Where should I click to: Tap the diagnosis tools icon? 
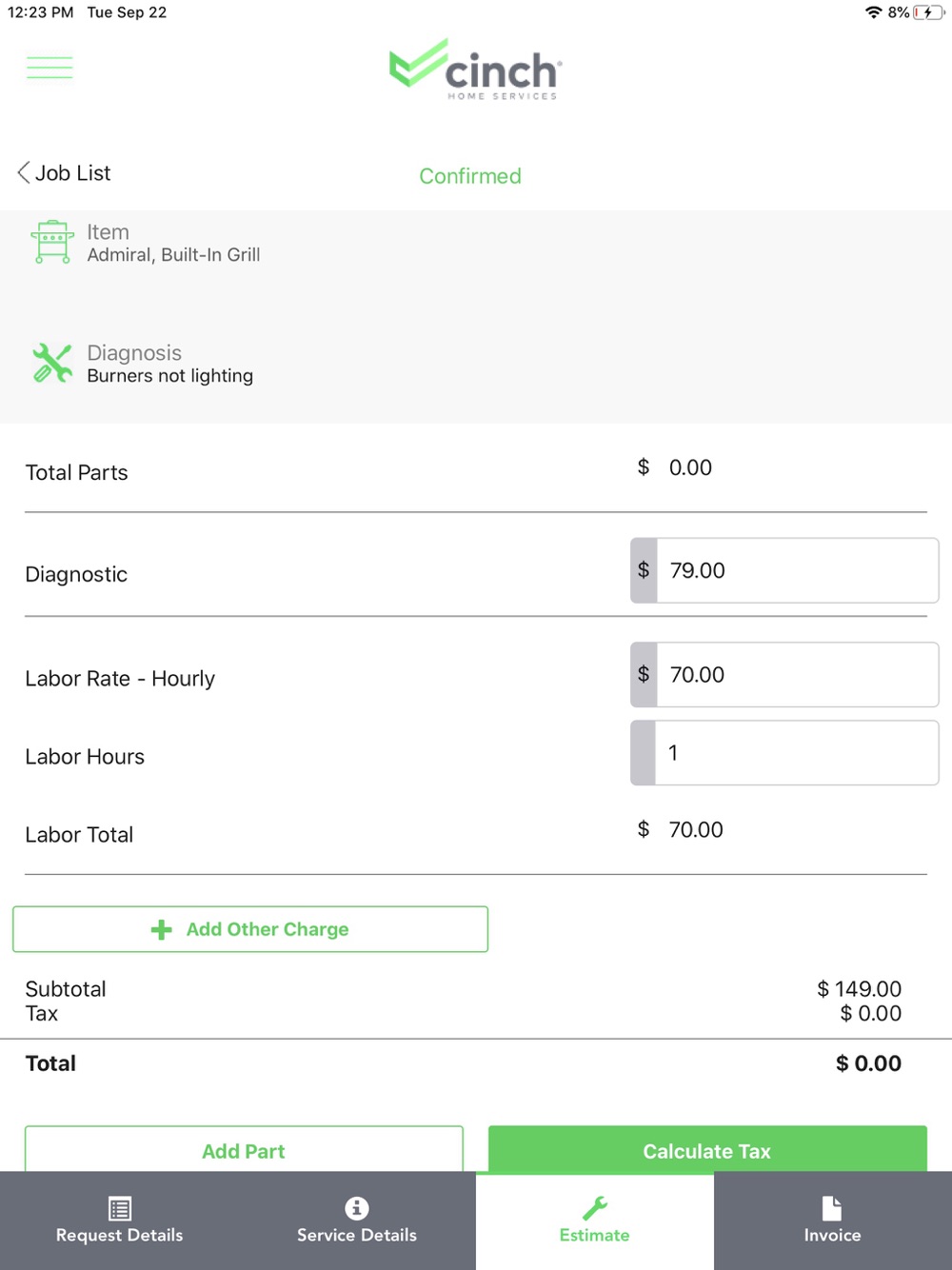(x=52, y=363)
